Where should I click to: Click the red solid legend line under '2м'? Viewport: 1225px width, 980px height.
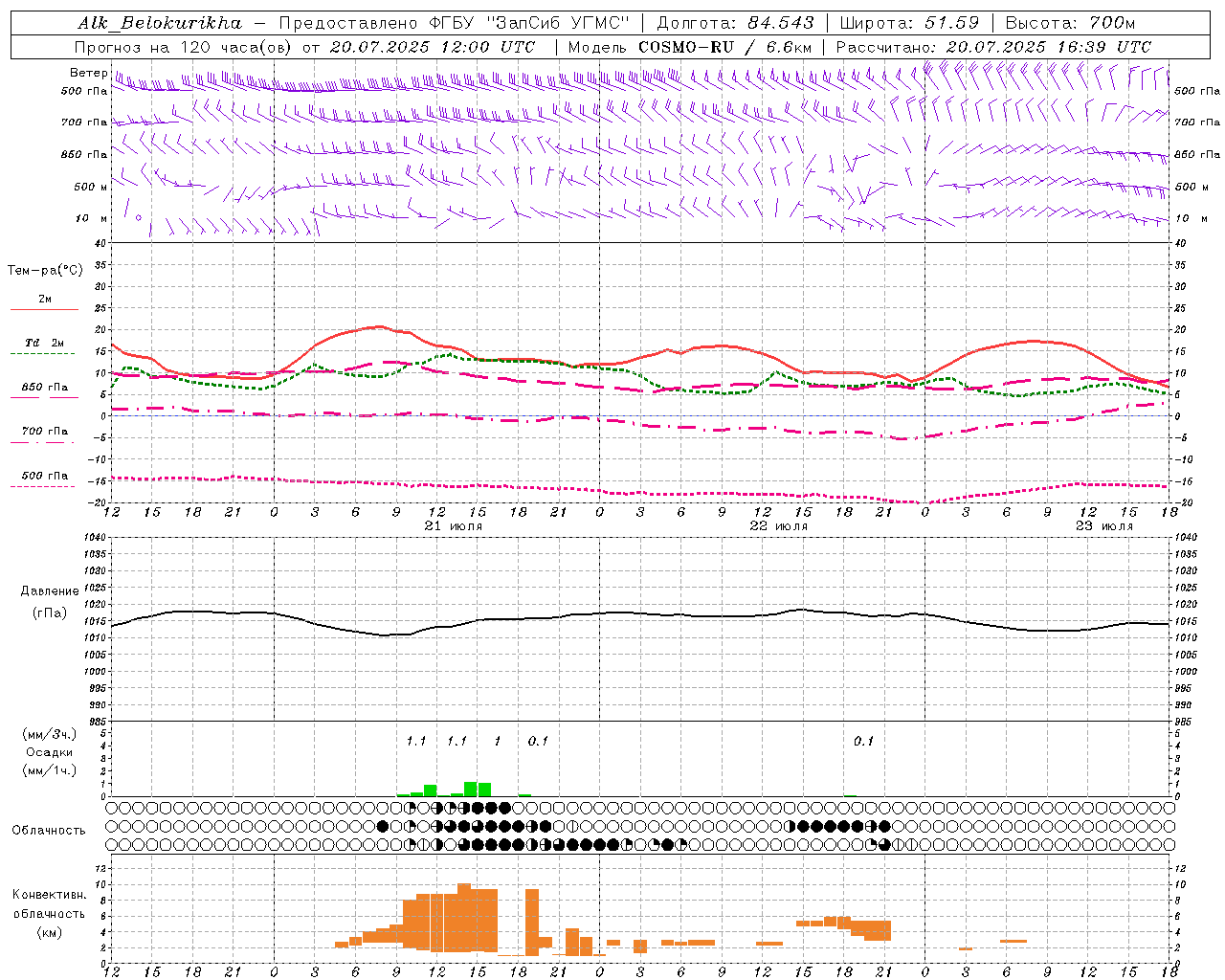tap(44, 309)
